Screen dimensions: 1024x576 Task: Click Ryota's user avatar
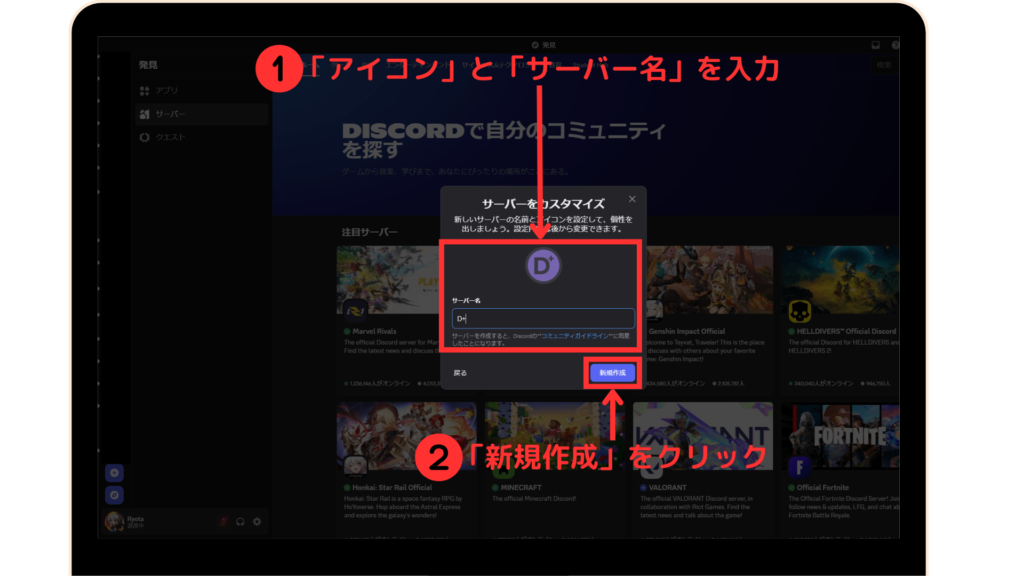pyautogui.click(x=114, y=521)
